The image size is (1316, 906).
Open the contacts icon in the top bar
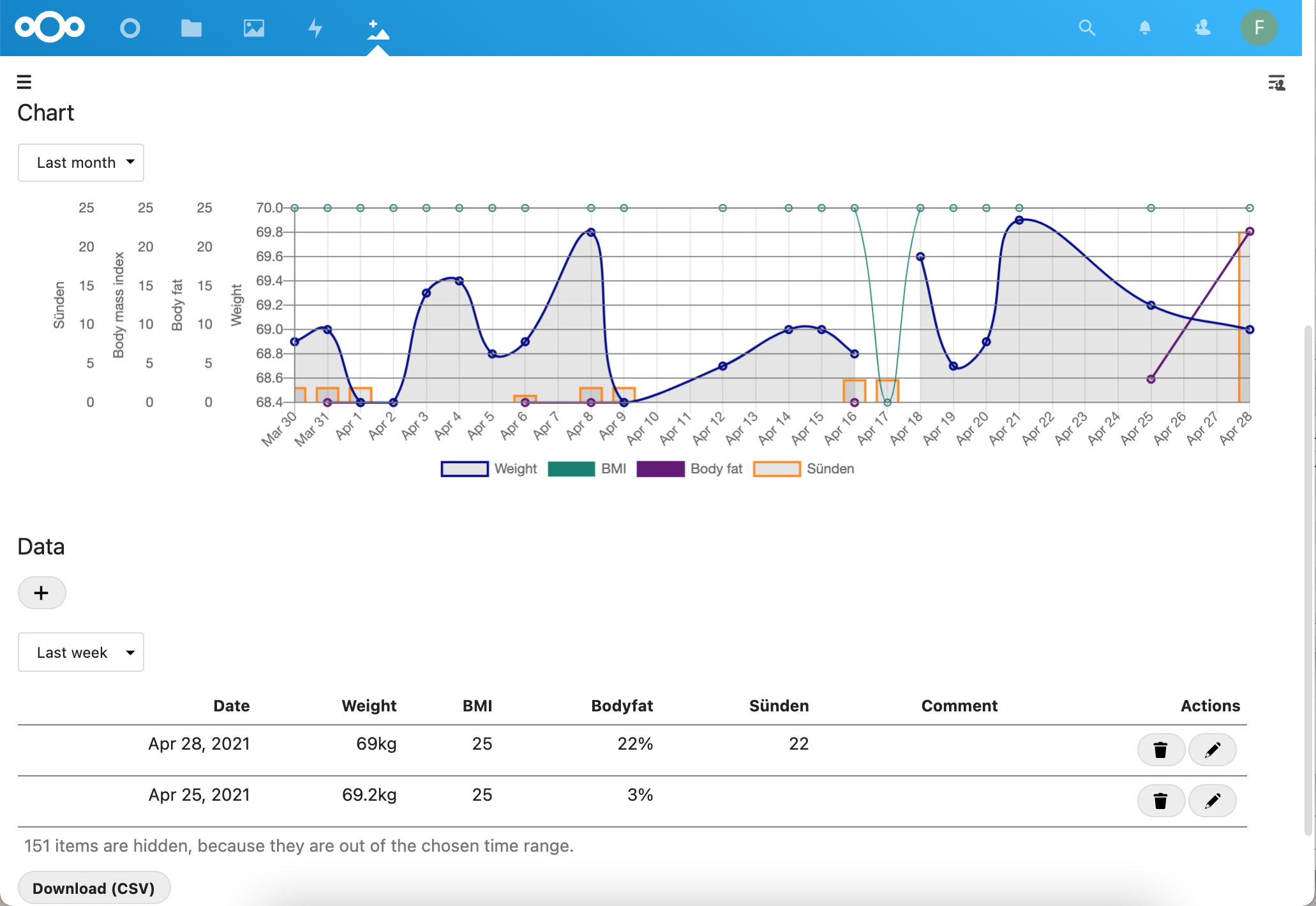1202,27
